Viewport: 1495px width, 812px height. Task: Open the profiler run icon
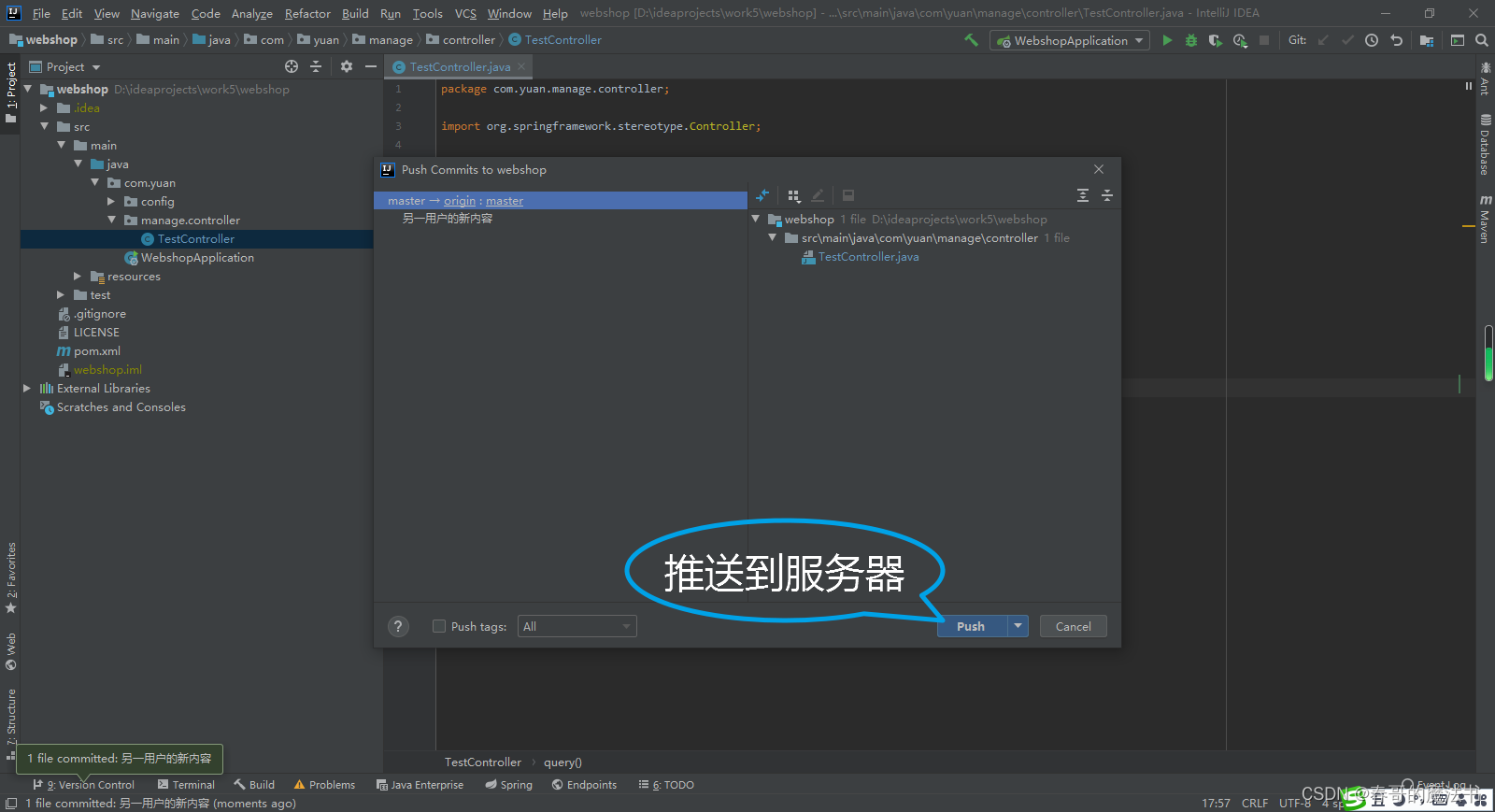tap(1240, 40)
